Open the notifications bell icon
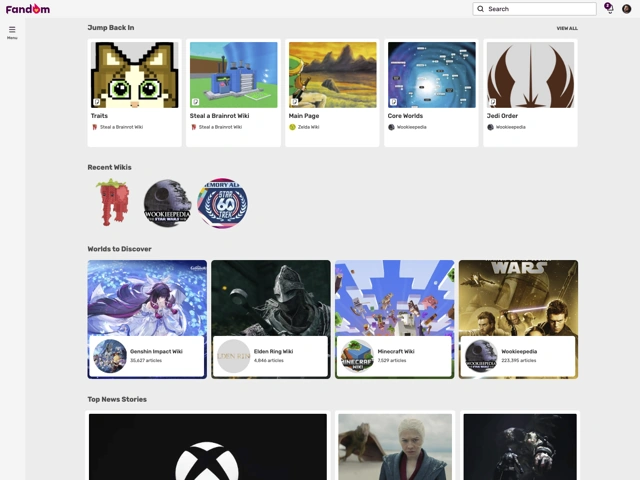 point(609,8)
